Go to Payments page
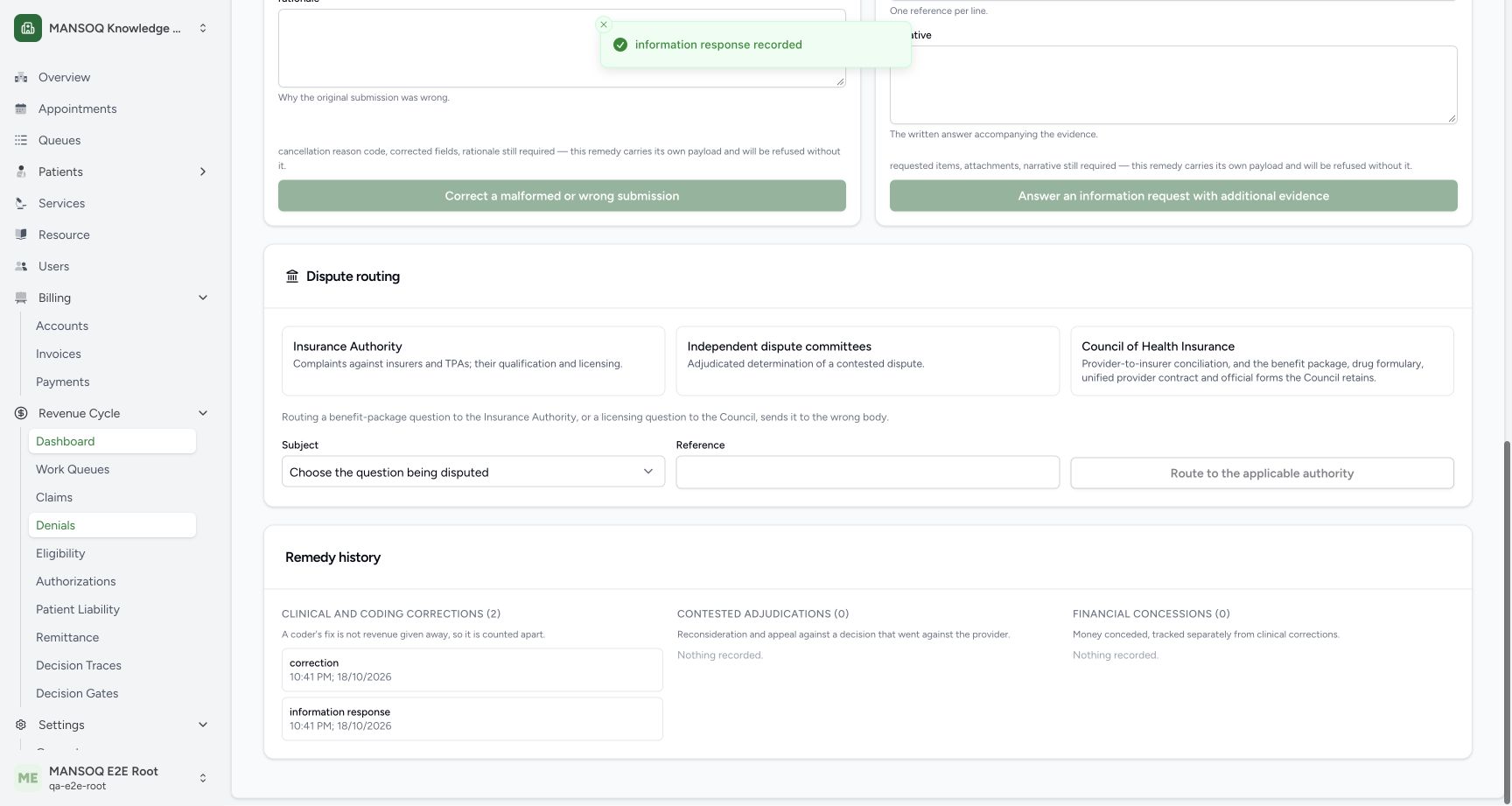1512x806 pixels. point(63,382)
